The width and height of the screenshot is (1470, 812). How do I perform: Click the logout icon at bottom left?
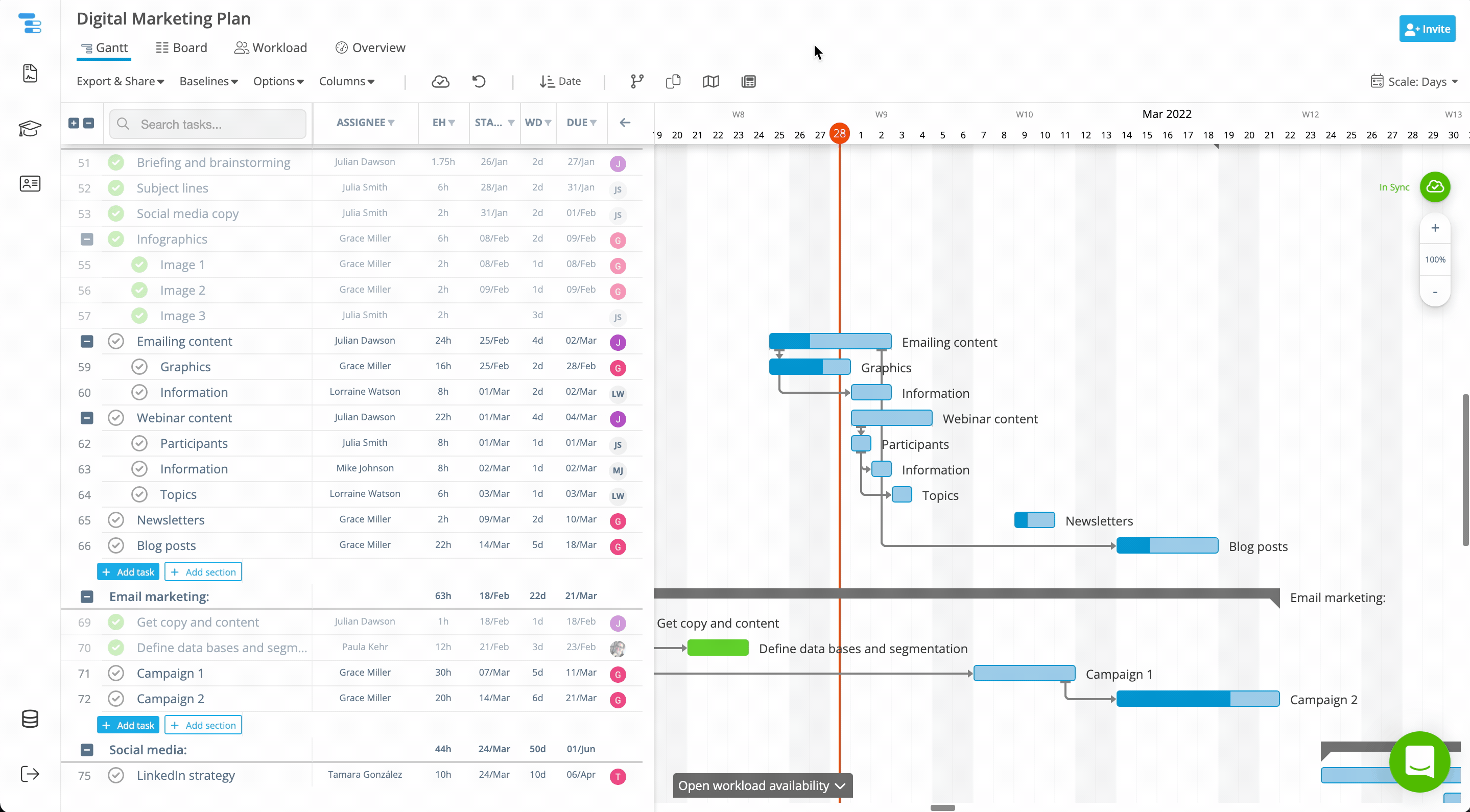[x=30, y=774]
